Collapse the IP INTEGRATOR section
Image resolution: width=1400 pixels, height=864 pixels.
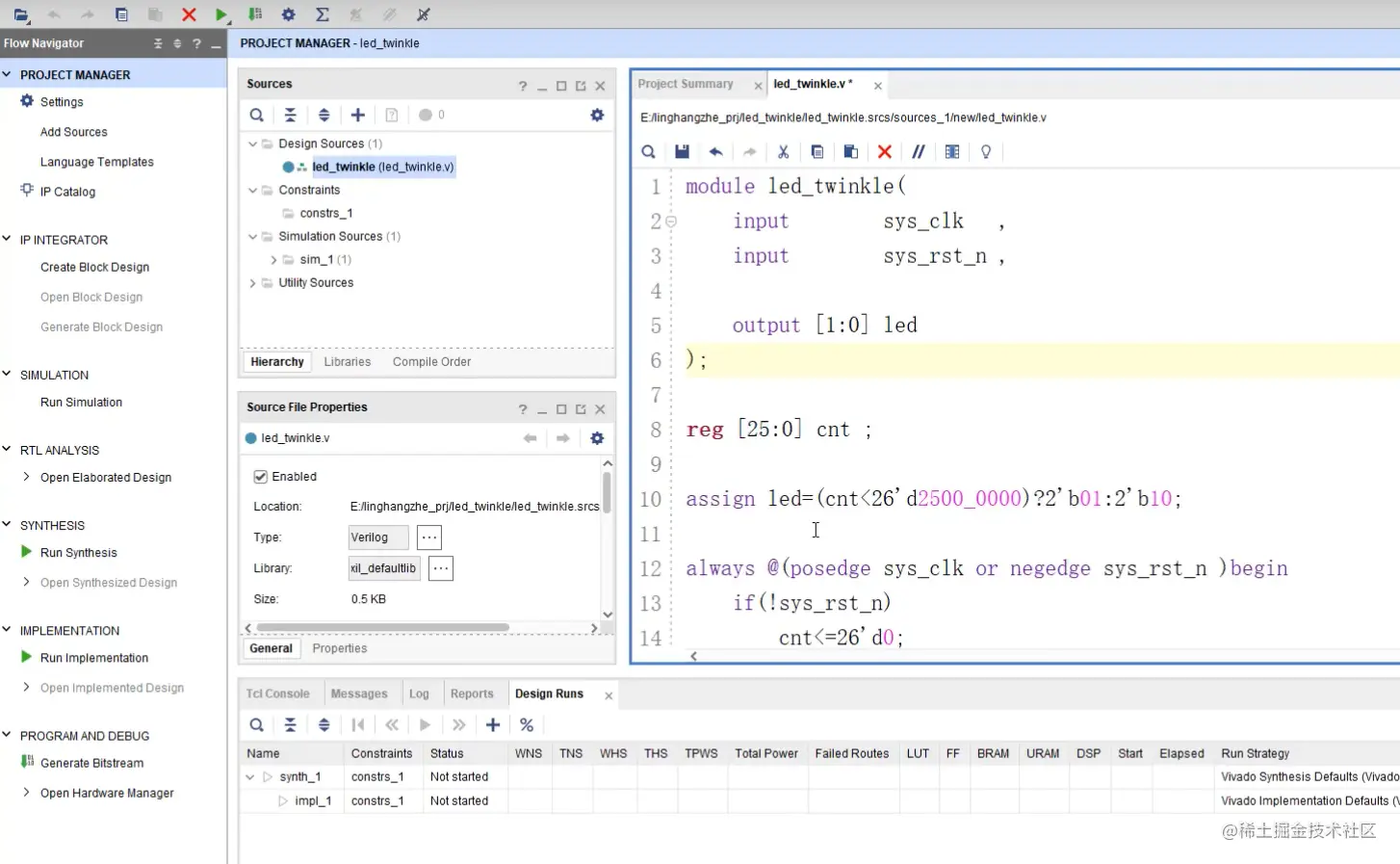[x=7, y=239]
